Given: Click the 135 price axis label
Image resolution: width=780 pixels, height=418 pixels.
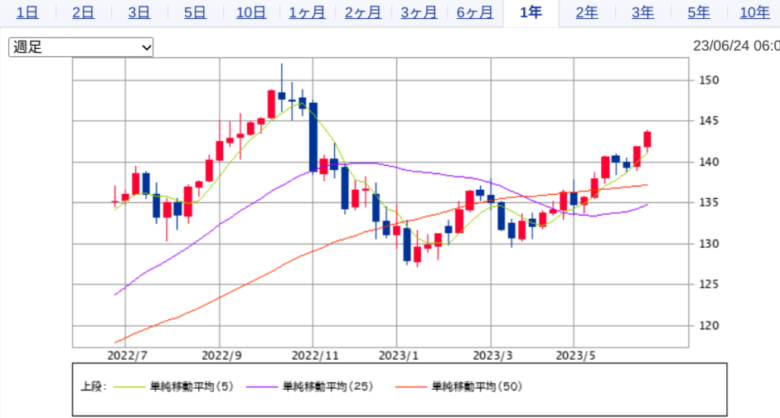Looking at the screenshot, I should click(708, 203).
